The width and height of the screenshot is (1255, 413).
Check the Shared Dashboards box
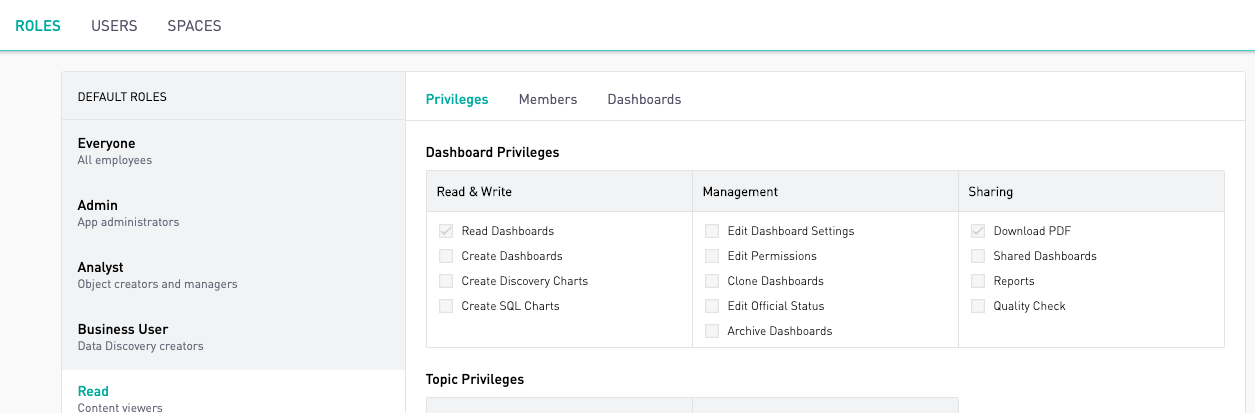(978, 256)
